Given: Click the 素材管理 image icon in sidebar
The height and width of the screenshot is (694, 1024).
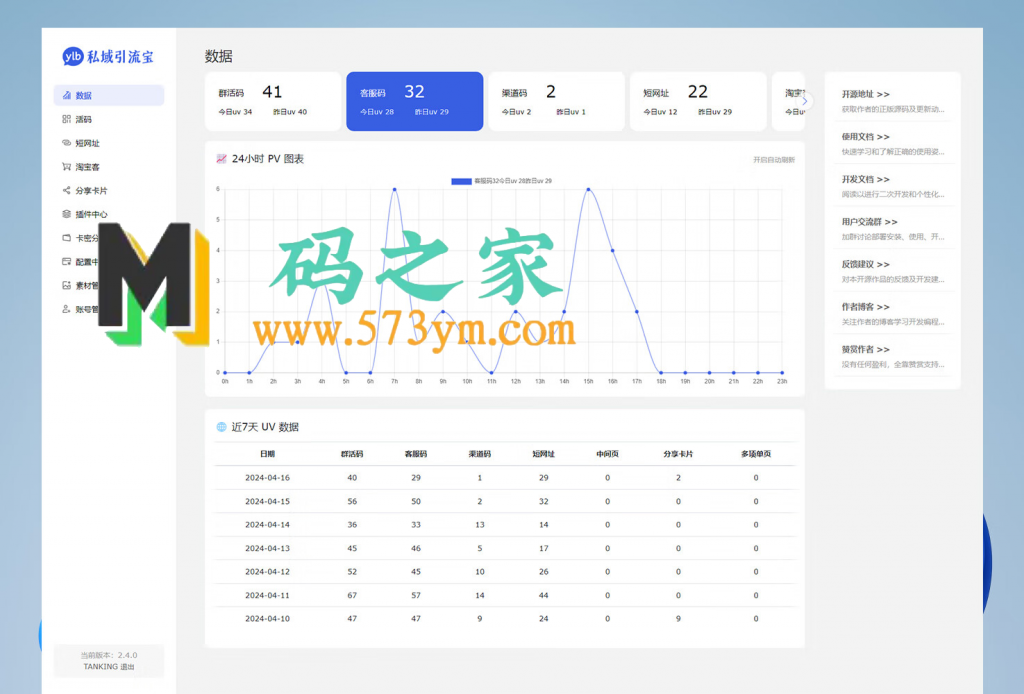Looking at the screenshot, I should tap(67, 285).
